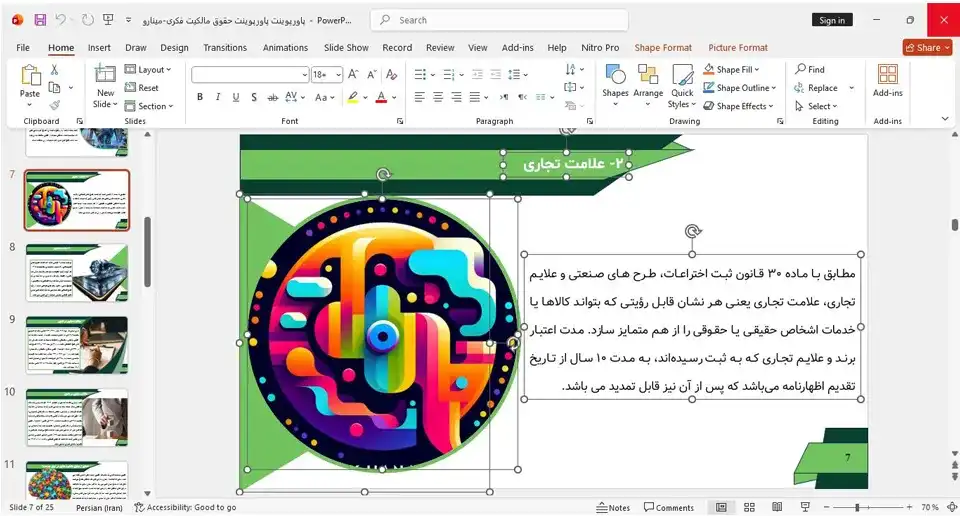960x516 pixels.
Task: Click the Replace button
Action: click(816, 88)
